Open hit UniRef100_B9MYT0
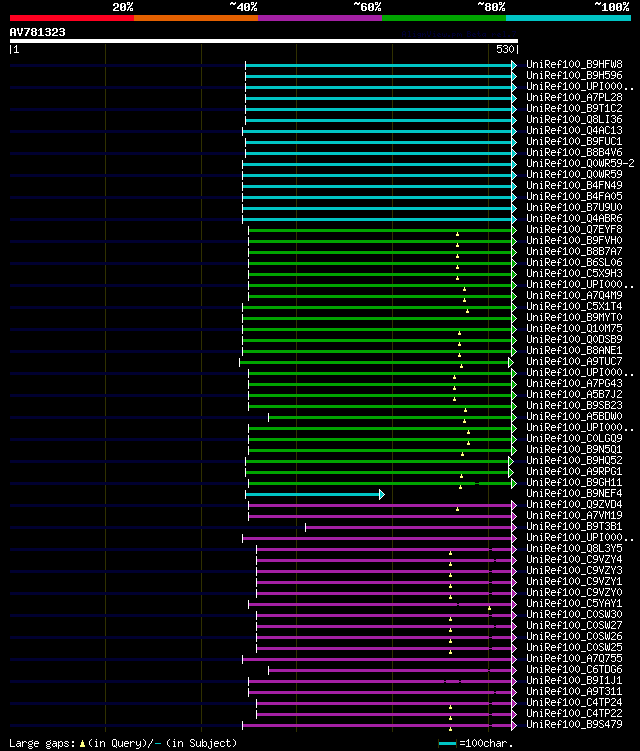 (x=574, y=318)
